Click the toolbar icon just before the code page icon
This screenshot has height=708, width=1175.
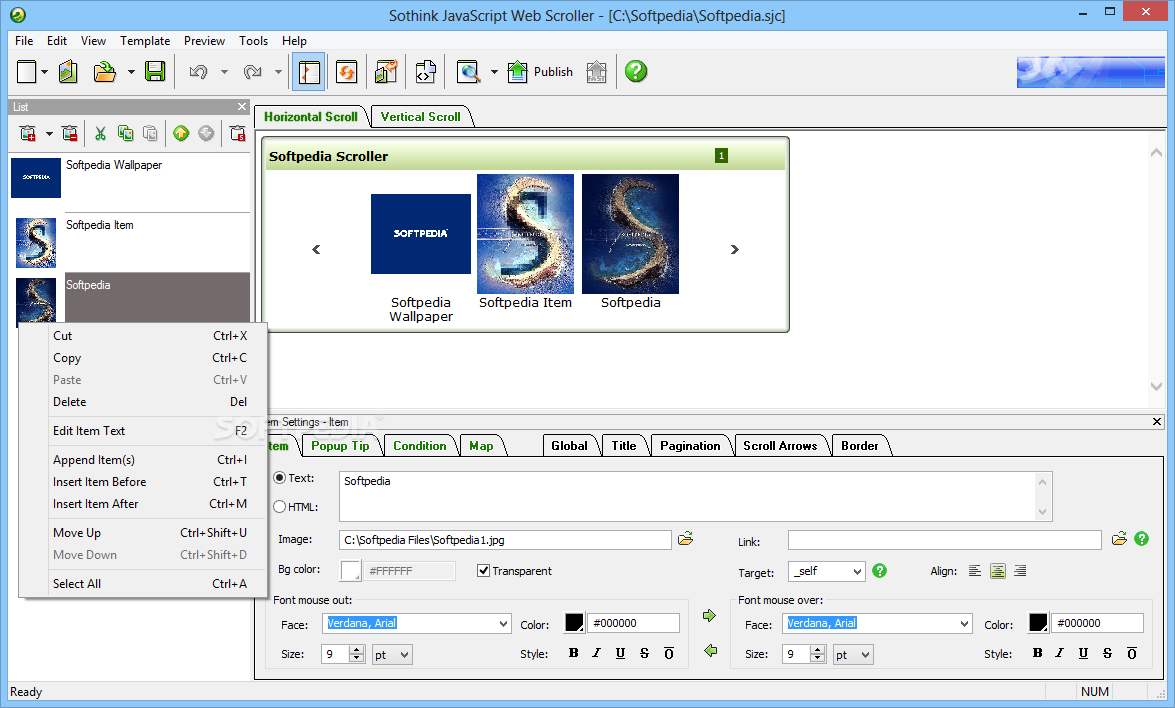(x=386, y=72)
